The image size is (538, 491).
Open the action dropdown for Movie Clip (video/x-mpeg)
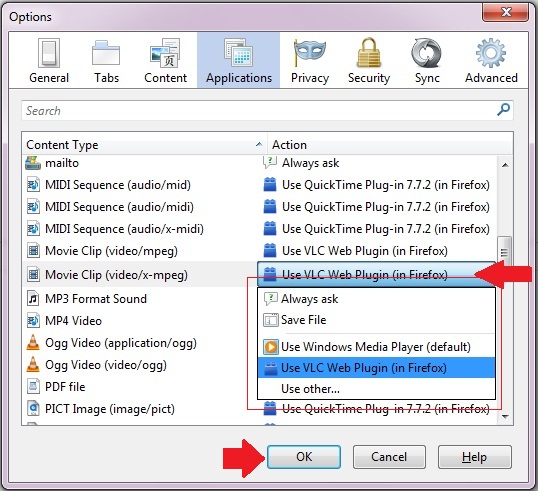point(376,274)
